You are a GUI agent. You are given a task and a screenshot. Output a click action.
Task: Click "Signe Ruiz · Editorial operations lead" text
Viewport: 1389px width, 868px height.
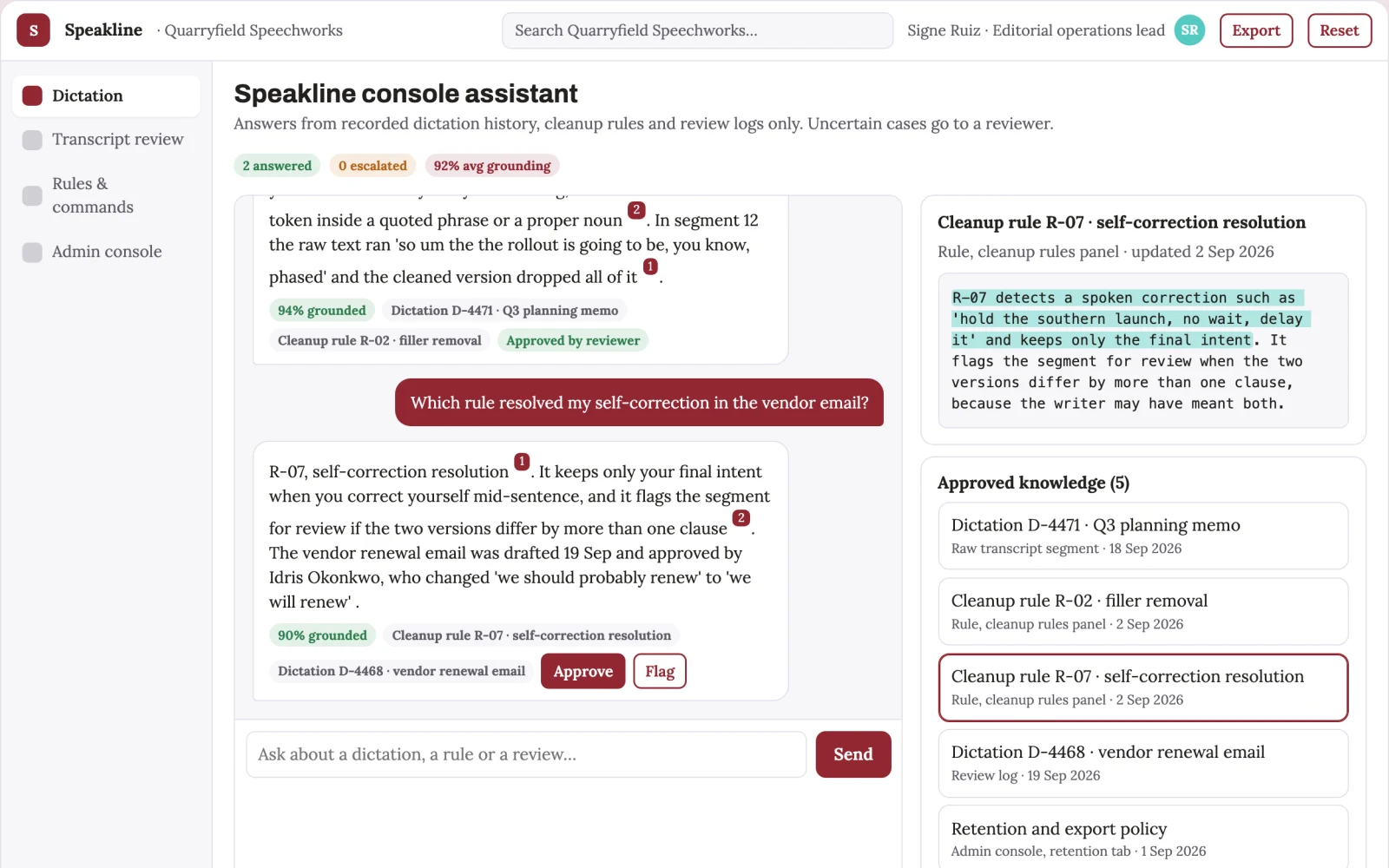tap(1036, 30)
